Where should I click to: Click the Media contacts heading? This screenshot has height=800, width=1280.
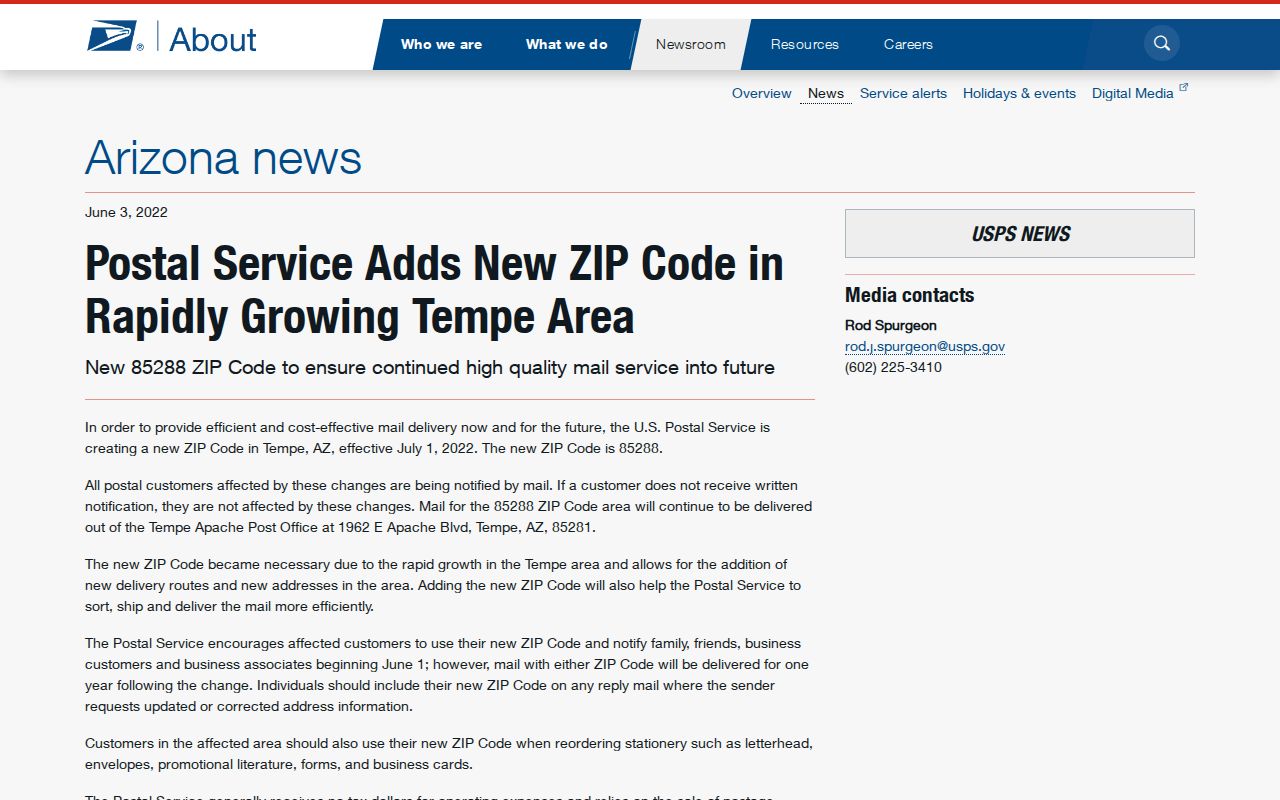(909, 295)
